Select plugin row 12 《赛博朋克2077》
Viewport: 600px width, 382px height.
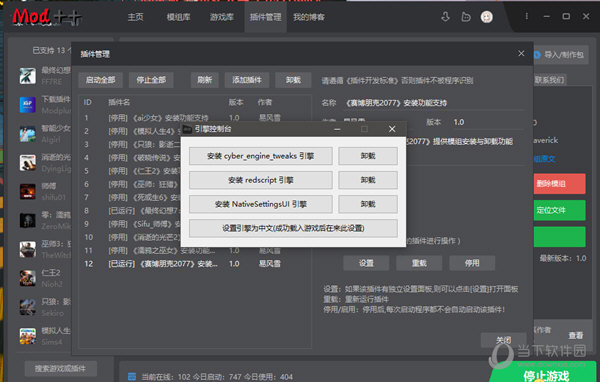click(195, 264)
